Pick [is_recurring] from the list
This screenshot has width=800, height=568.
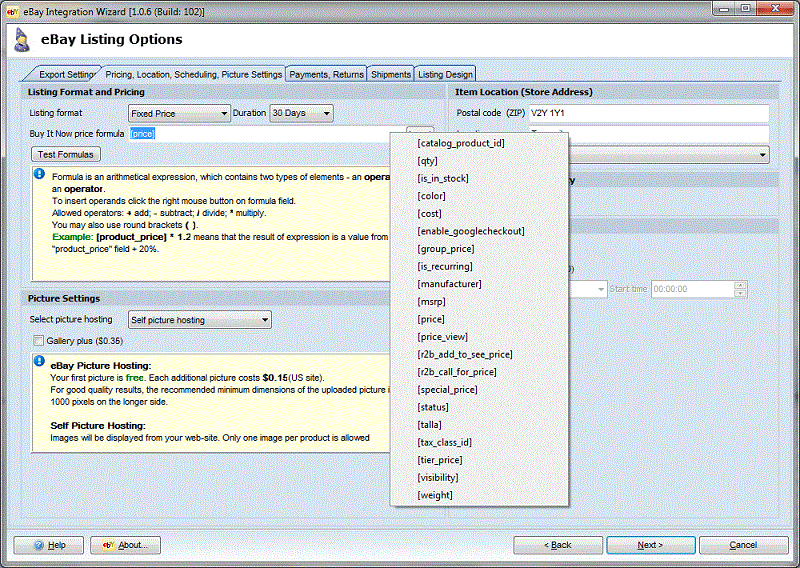(479, 266)
